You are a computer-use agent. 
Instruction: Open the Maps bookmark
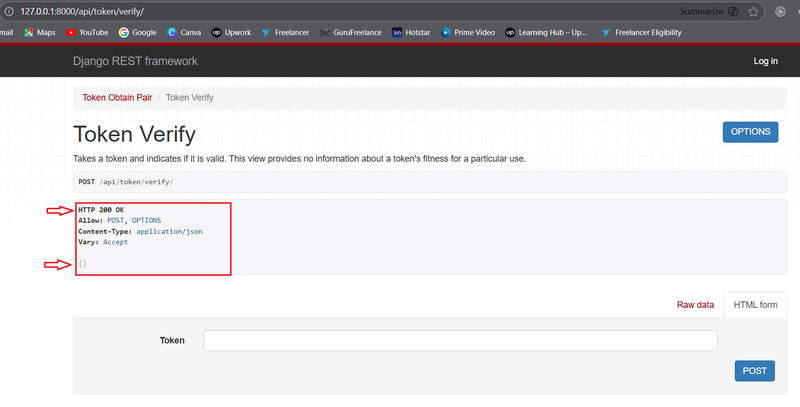tap(40, 32)
